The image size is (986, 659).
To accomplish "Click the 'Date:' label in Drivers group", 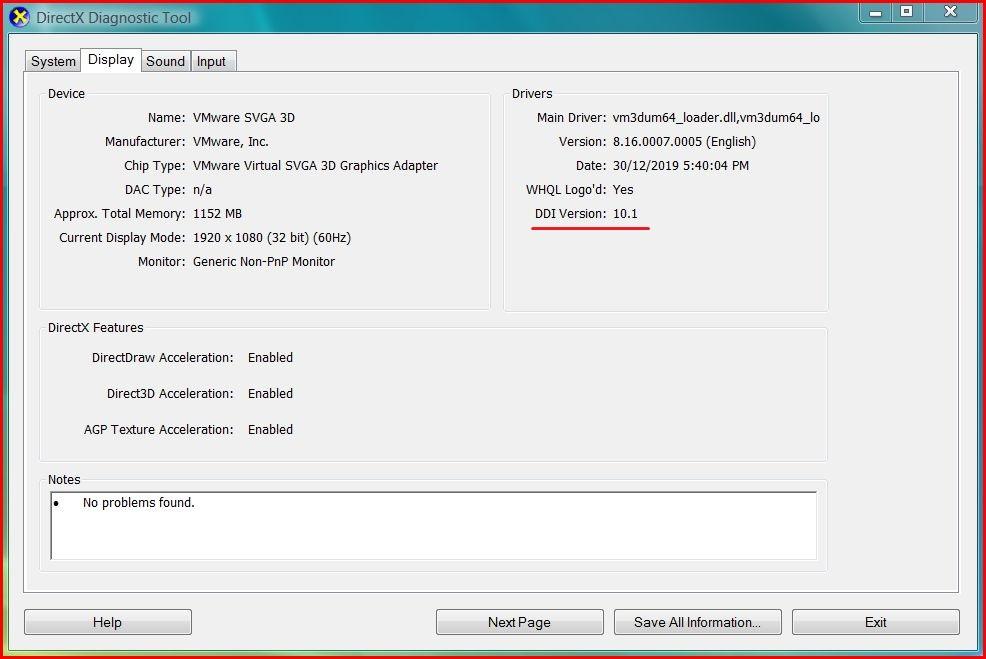I will tap(591, 165).
